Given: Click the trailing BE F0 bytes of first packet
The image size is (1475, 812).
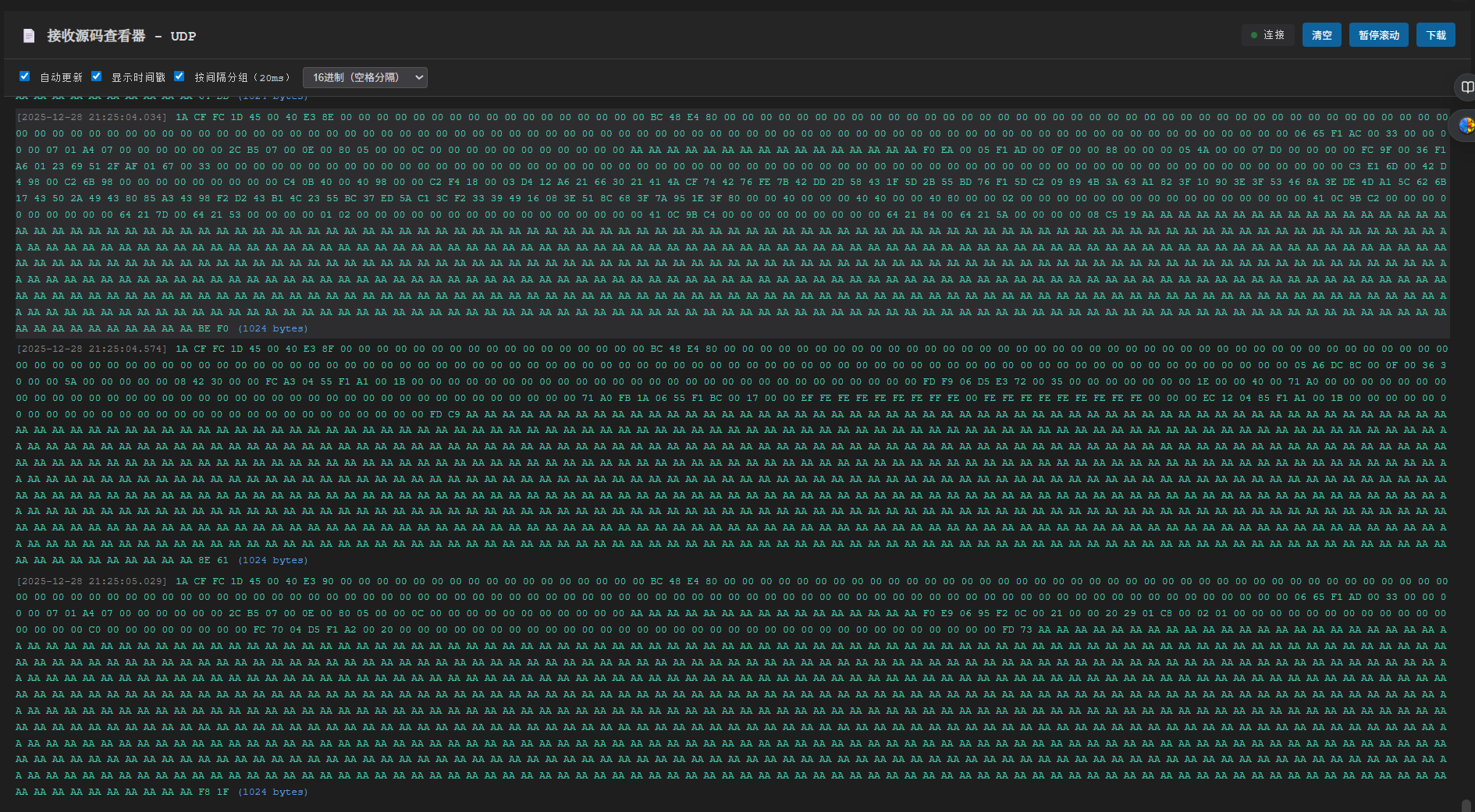Looking at the screenshot, I should click(213, 328).
